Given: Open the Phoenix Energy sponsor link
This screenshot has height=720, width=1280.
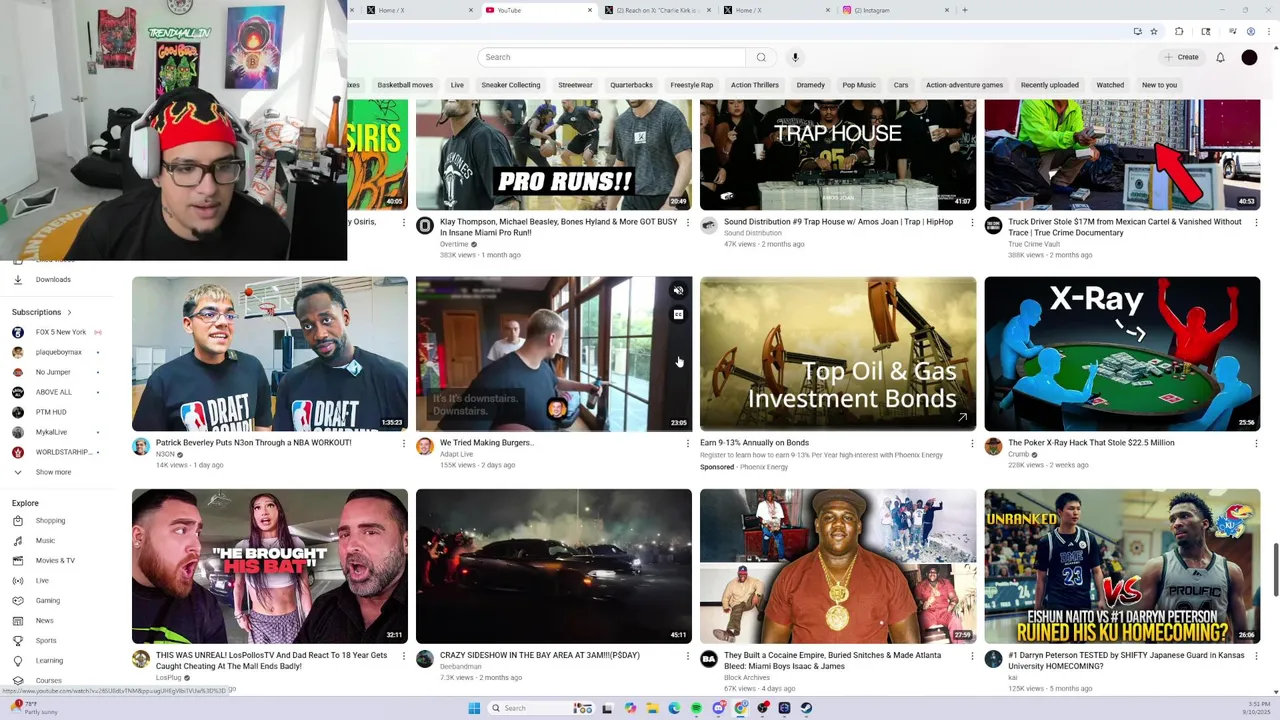Looking at the screenshot, I should [x=764, y=467].
